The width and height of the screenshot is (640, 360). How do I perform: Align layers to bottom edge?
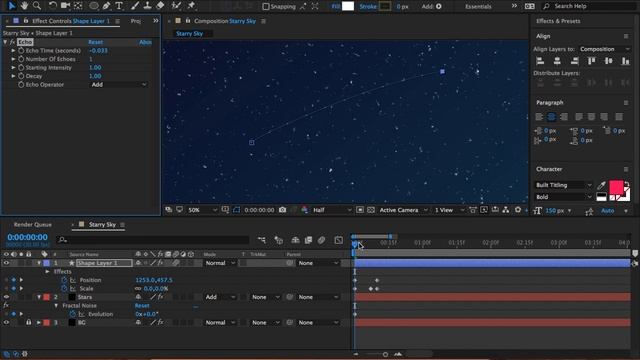click(x=625, y=61)
